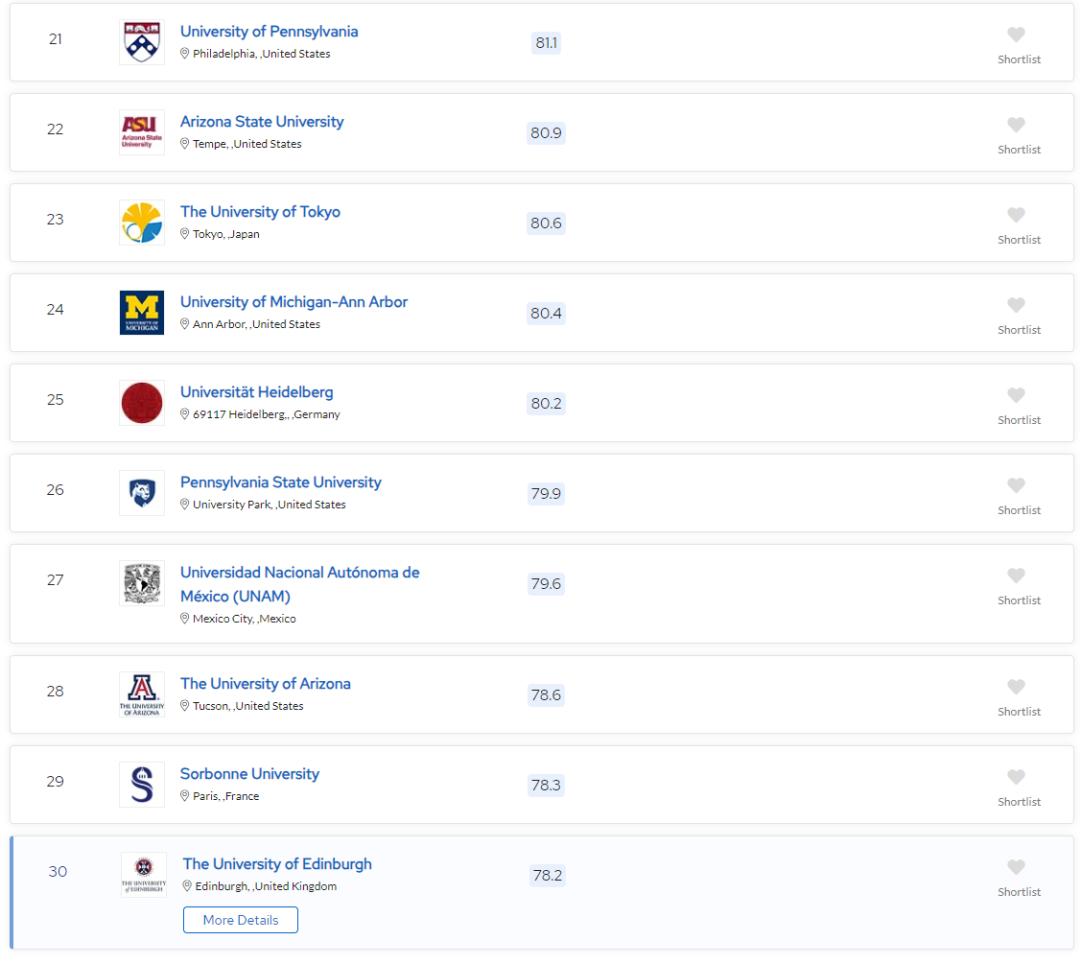The width and height of the screenshot is (1080, 964).
Task: Click the Sorbonne University S logo
Action: 139,783
